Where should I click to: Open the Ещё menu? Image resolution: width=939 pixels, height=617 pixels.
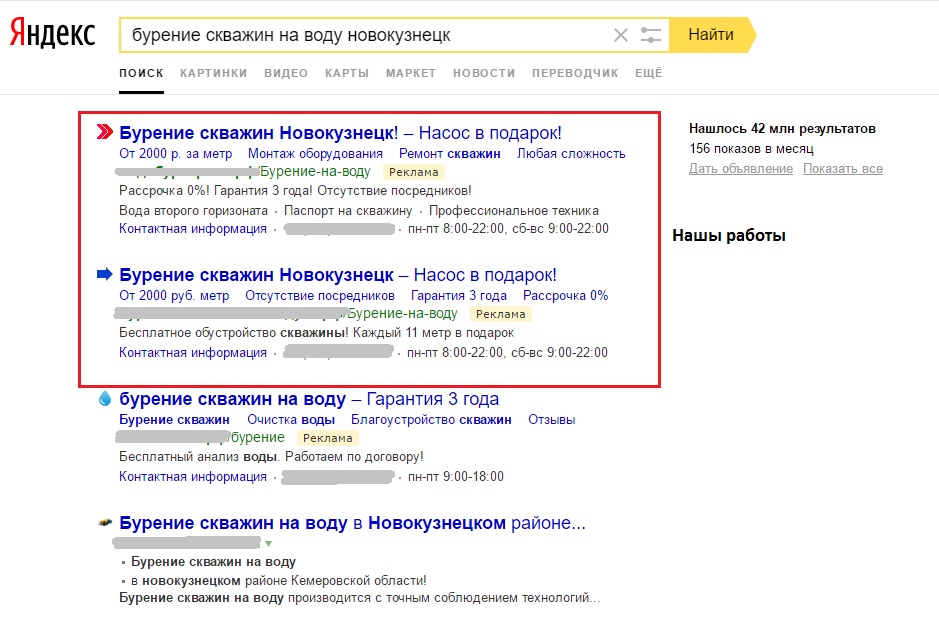[649, 73]
